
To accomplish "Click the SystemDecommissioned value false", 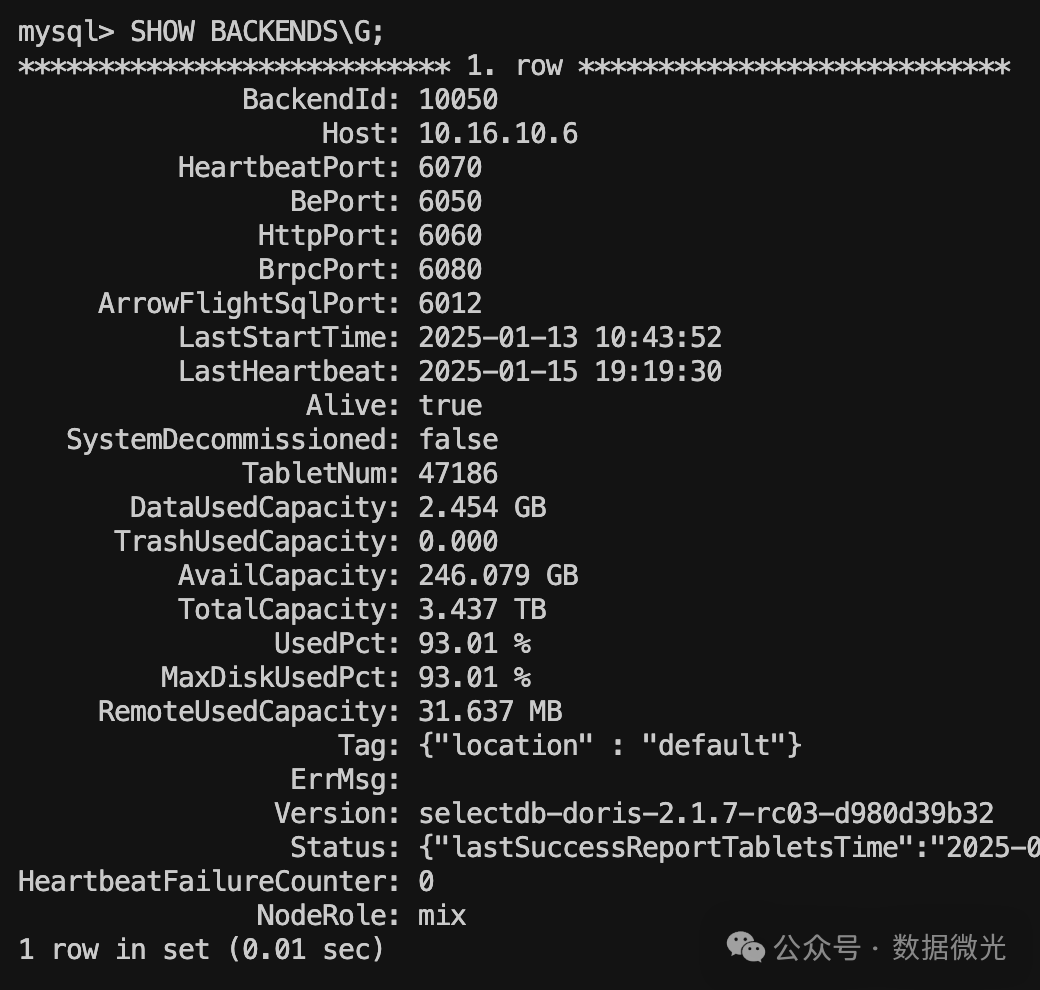I will tap(458, 439).
